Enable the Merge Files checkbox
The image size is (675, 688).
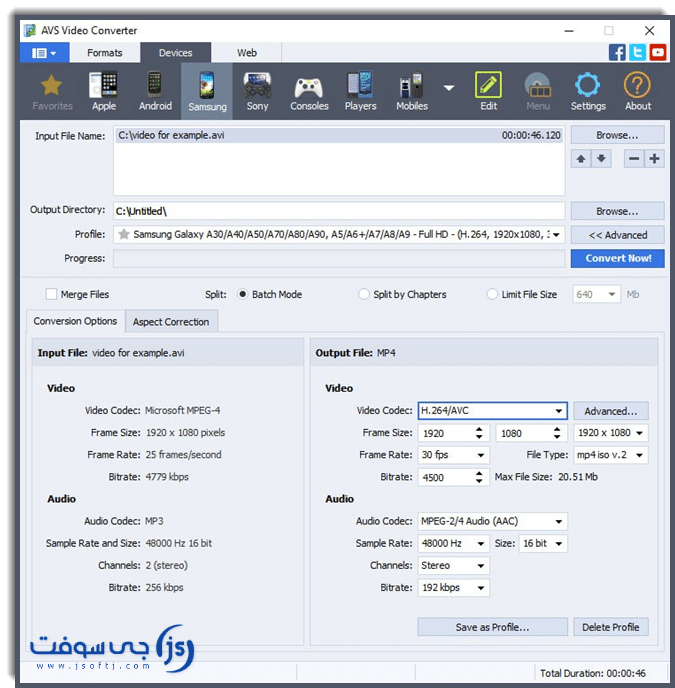(51, 294)
